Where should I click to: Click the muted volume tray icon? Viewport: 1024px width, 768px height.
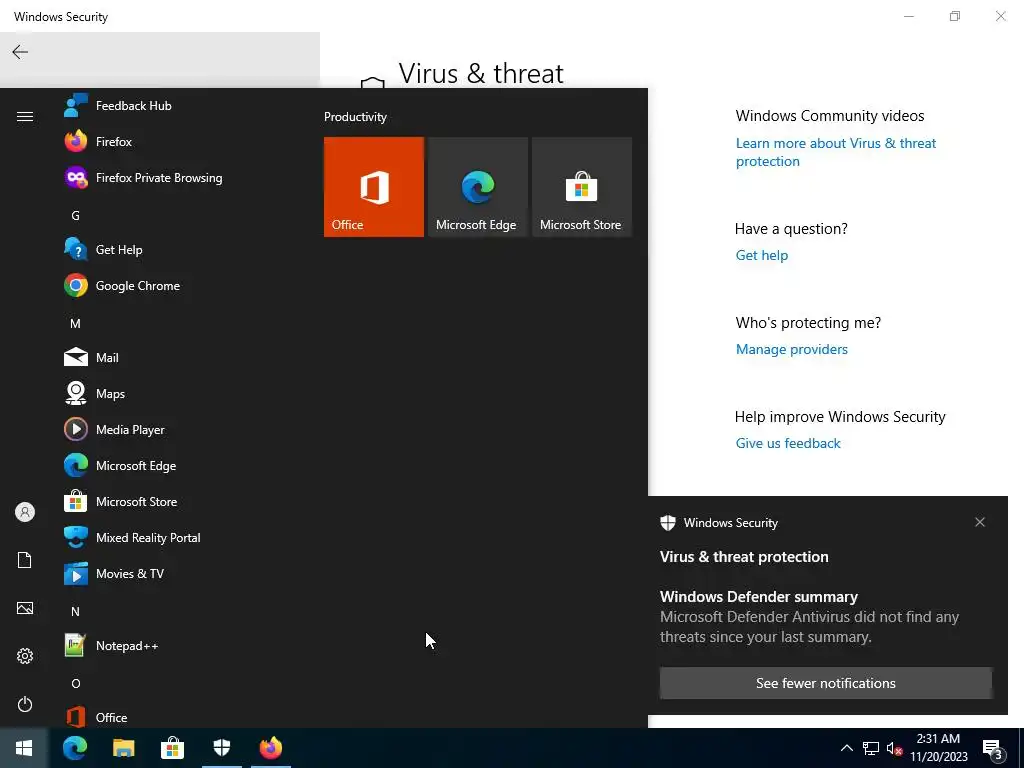(x=894, y=748)
